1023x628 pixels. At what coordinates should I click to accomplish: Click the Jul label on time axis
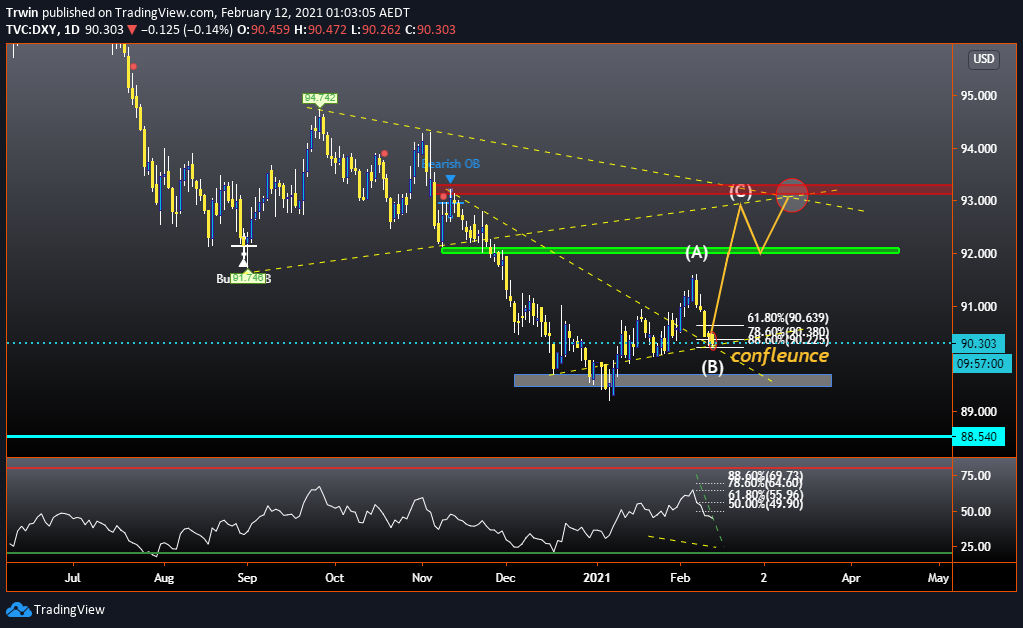73,578
